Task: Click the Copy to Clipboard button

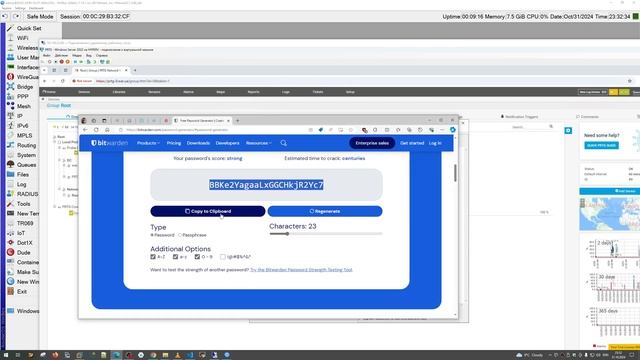Action: coord(208,211)
